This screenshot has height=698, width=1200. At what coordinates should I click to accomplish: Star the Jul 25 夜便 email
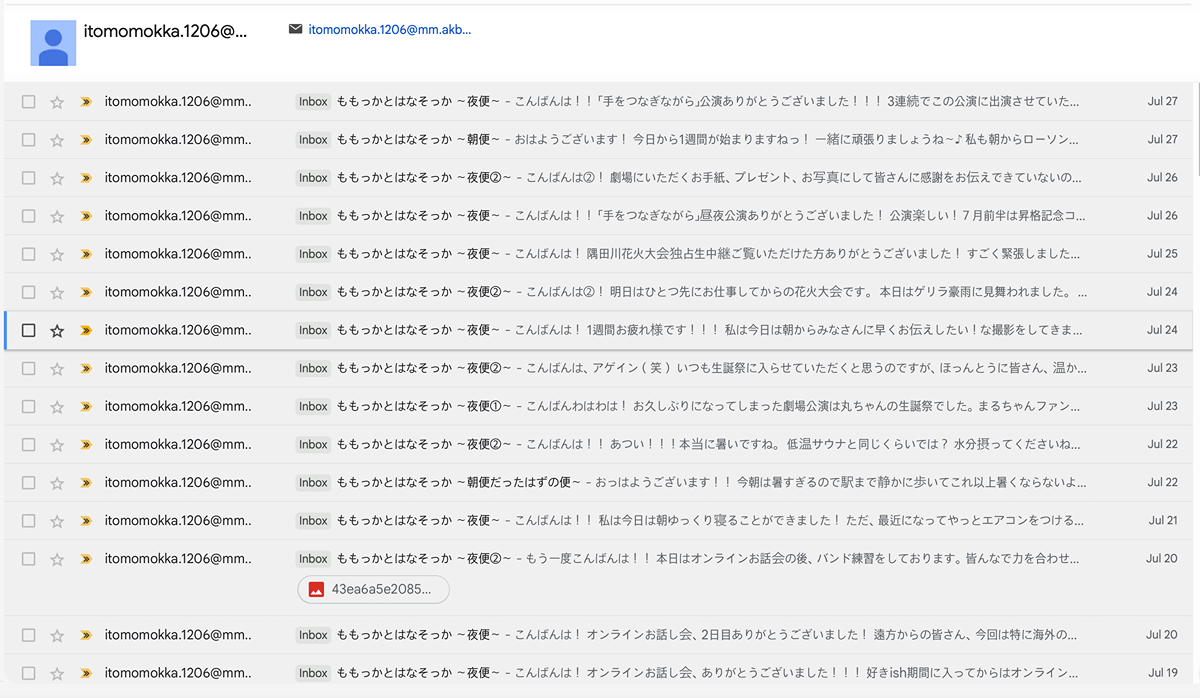[x=57, y=254]
